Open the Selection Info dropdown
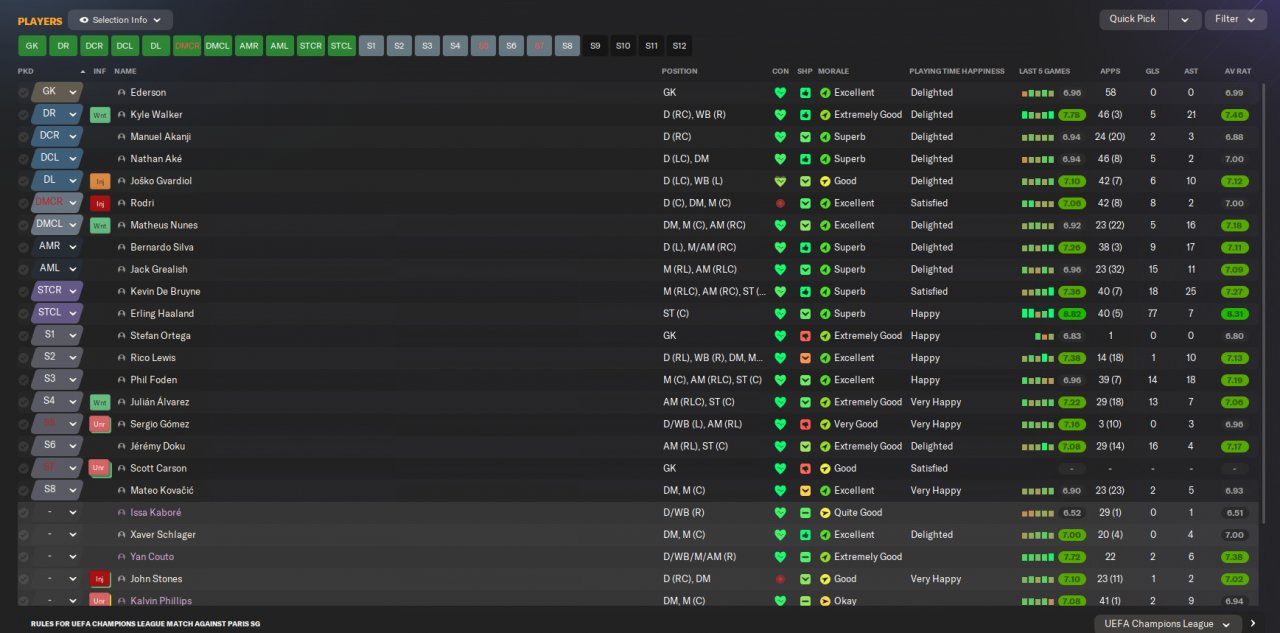This screenshot has height=633, width=1280. click(x=120, y=20)
